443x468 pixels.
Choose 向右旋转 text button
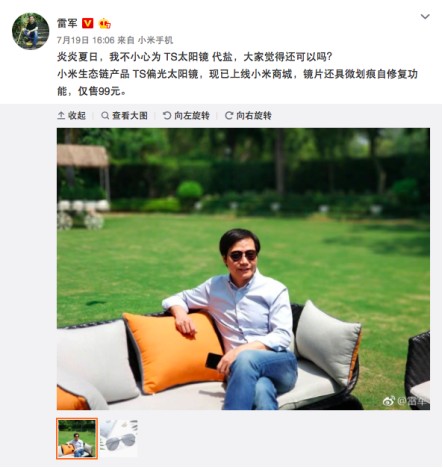pyautogui.click(x=254, y=116)
